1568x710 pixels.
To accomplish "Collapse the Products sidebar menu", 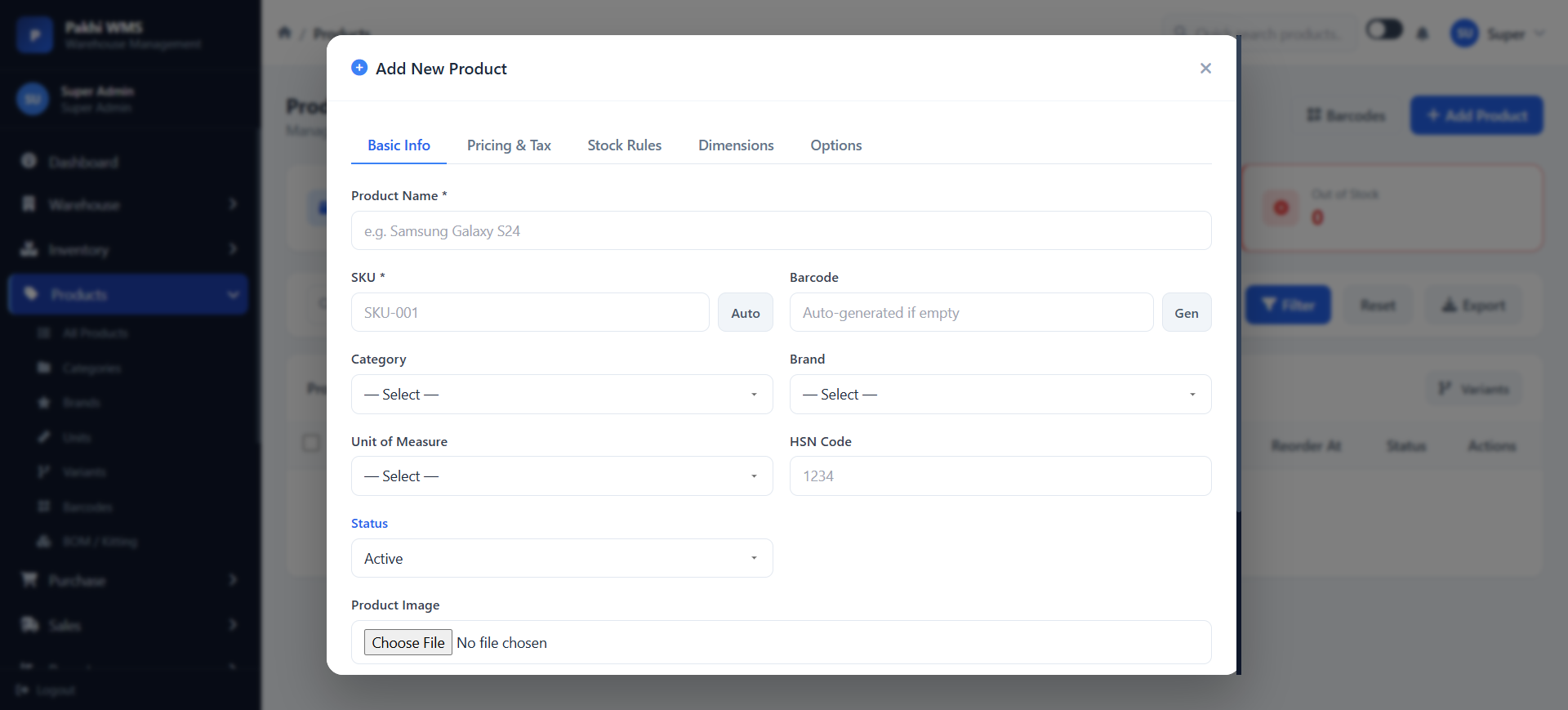I will click(128, 294).
